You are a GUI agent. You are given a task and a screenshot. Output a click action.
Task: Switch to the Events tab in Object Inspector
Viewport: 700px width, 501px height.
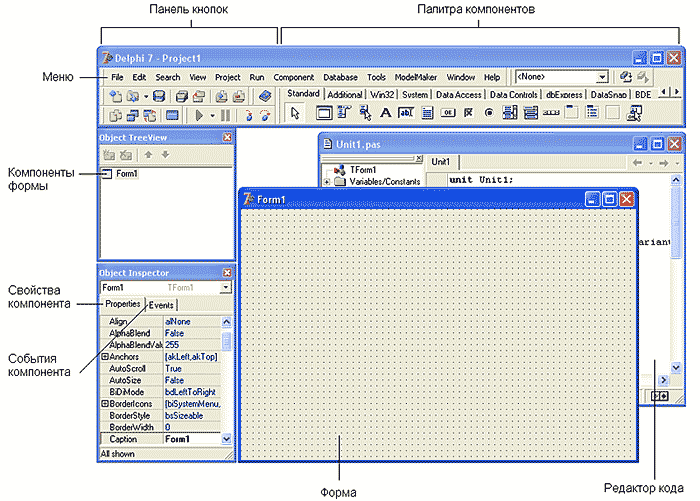coord(161,305)
